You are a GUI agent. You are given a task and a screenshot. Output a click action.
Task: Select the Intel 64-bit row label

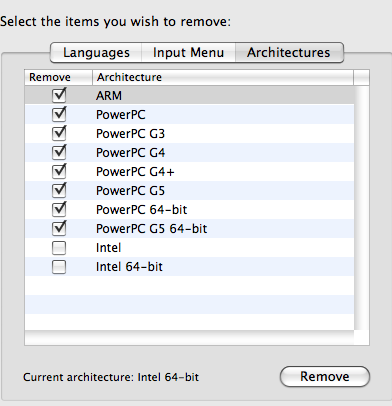pyautogui.click(x=129, y=267)
